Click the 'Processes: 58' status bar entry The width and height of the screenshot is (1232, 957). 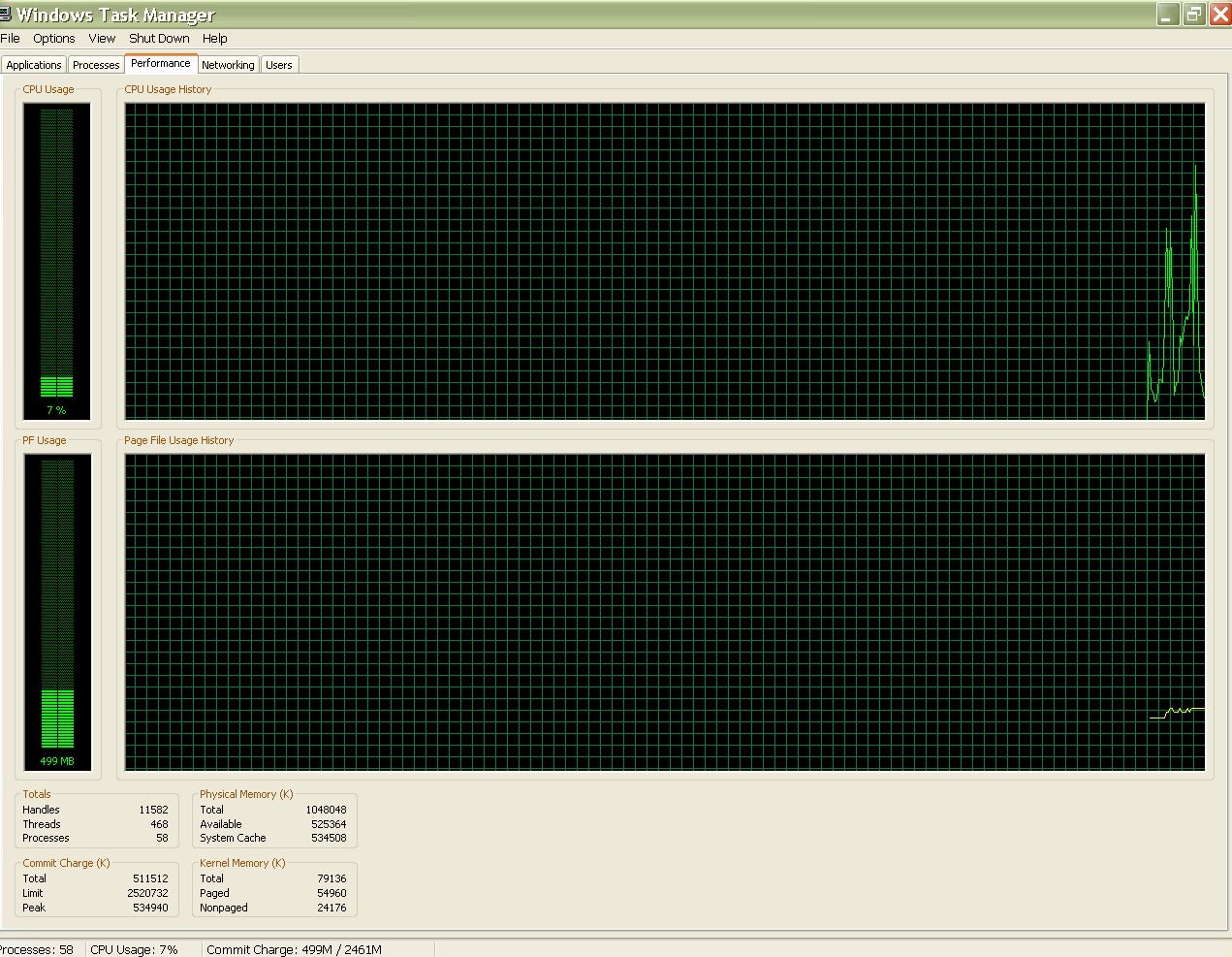[37, 949]
